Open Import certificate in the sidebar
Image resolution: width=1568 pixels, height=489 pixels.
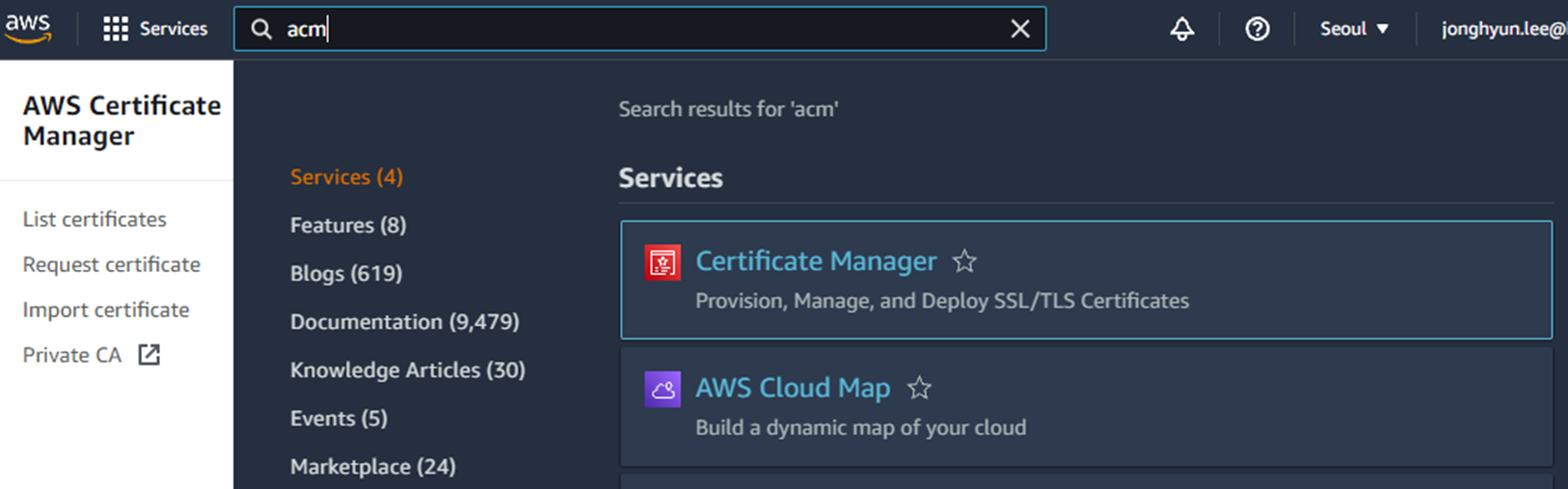pyautogui.click(x=106, y=310)
